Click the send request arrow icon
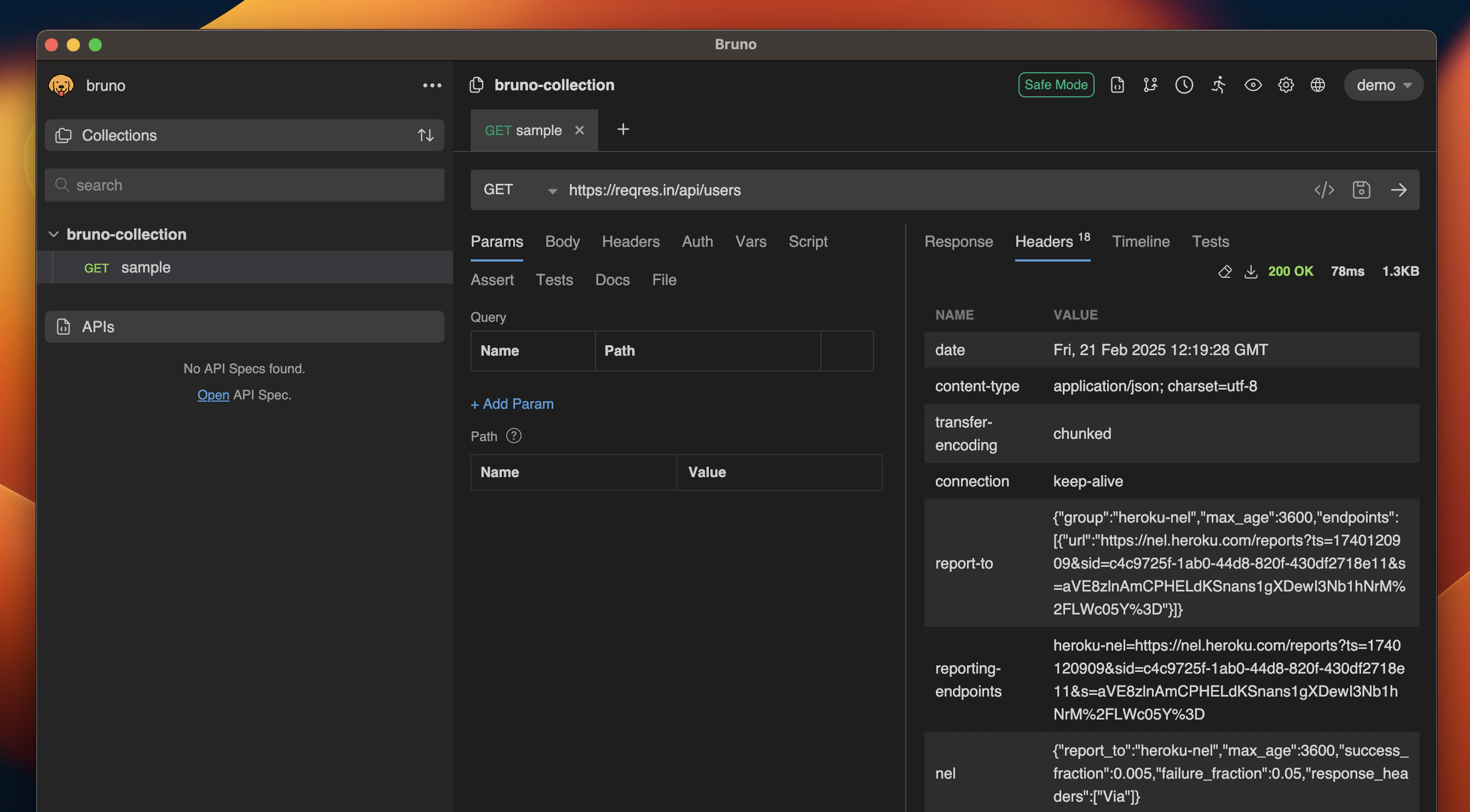This screenshot has width=1470, height=812. [x=1398, y=190]
